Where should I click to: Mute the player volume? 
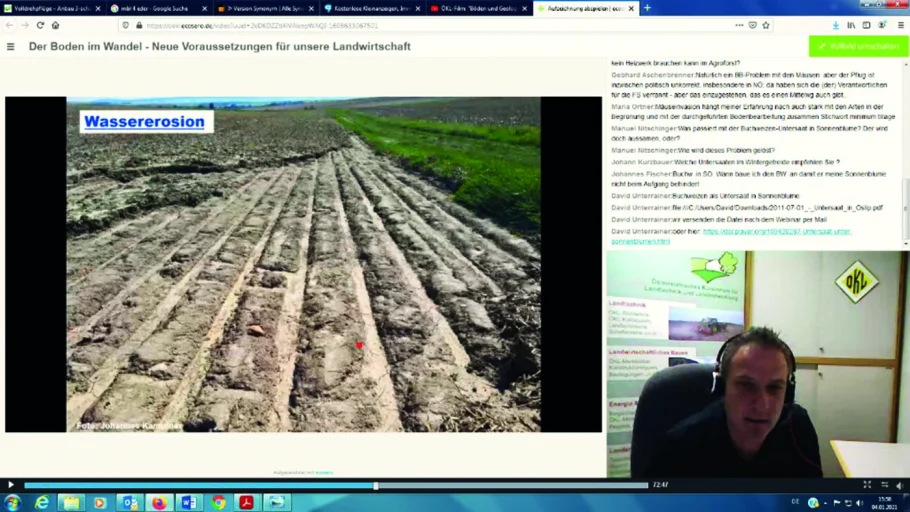pyautogui.click(x=899, y=485)
